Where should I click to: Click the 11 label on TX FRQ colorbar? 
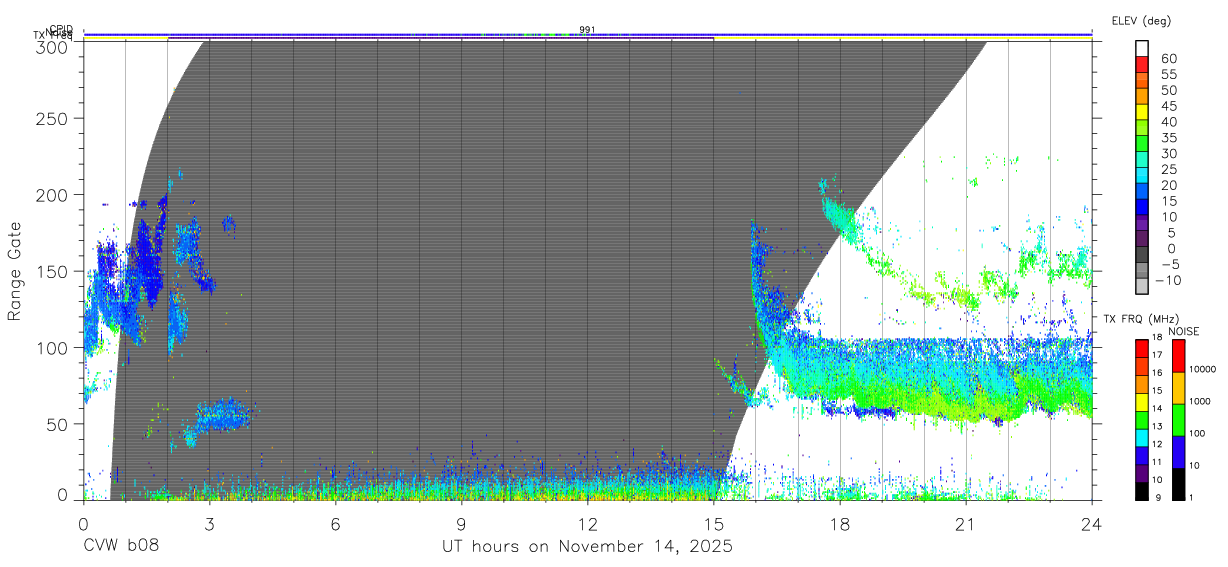1158,462
